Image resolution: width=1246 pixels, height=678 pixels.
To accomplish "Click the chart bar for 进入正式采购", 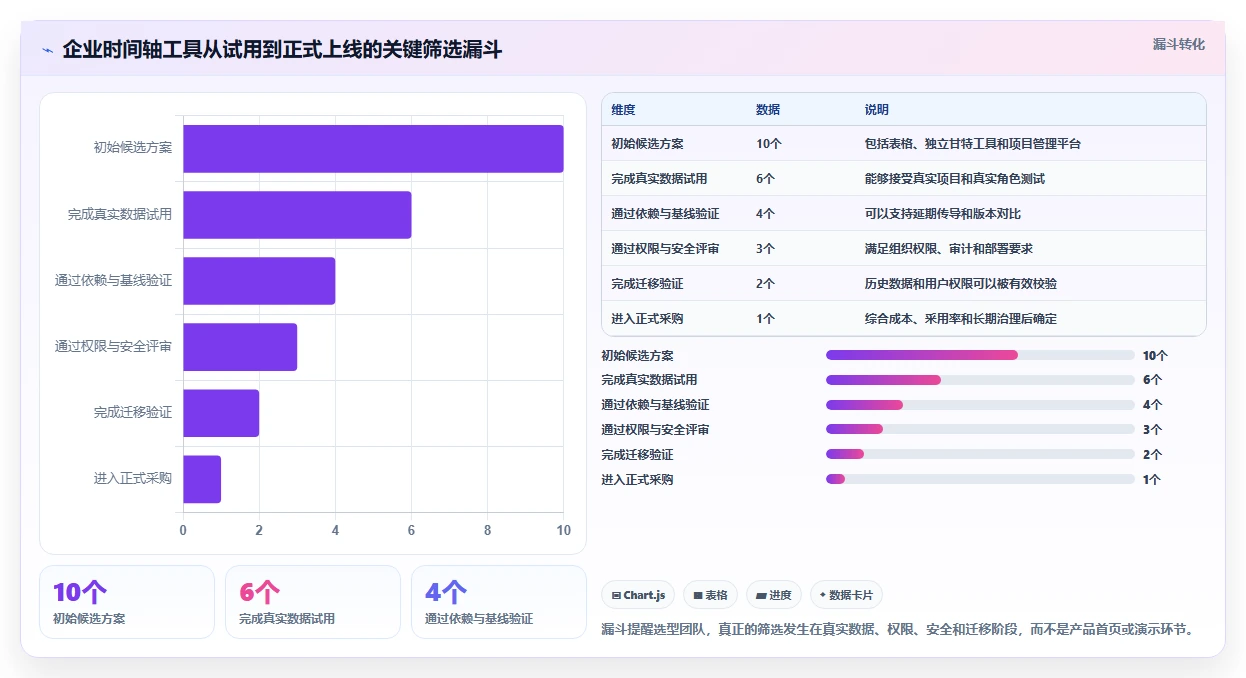I will (x=202, y=479).
